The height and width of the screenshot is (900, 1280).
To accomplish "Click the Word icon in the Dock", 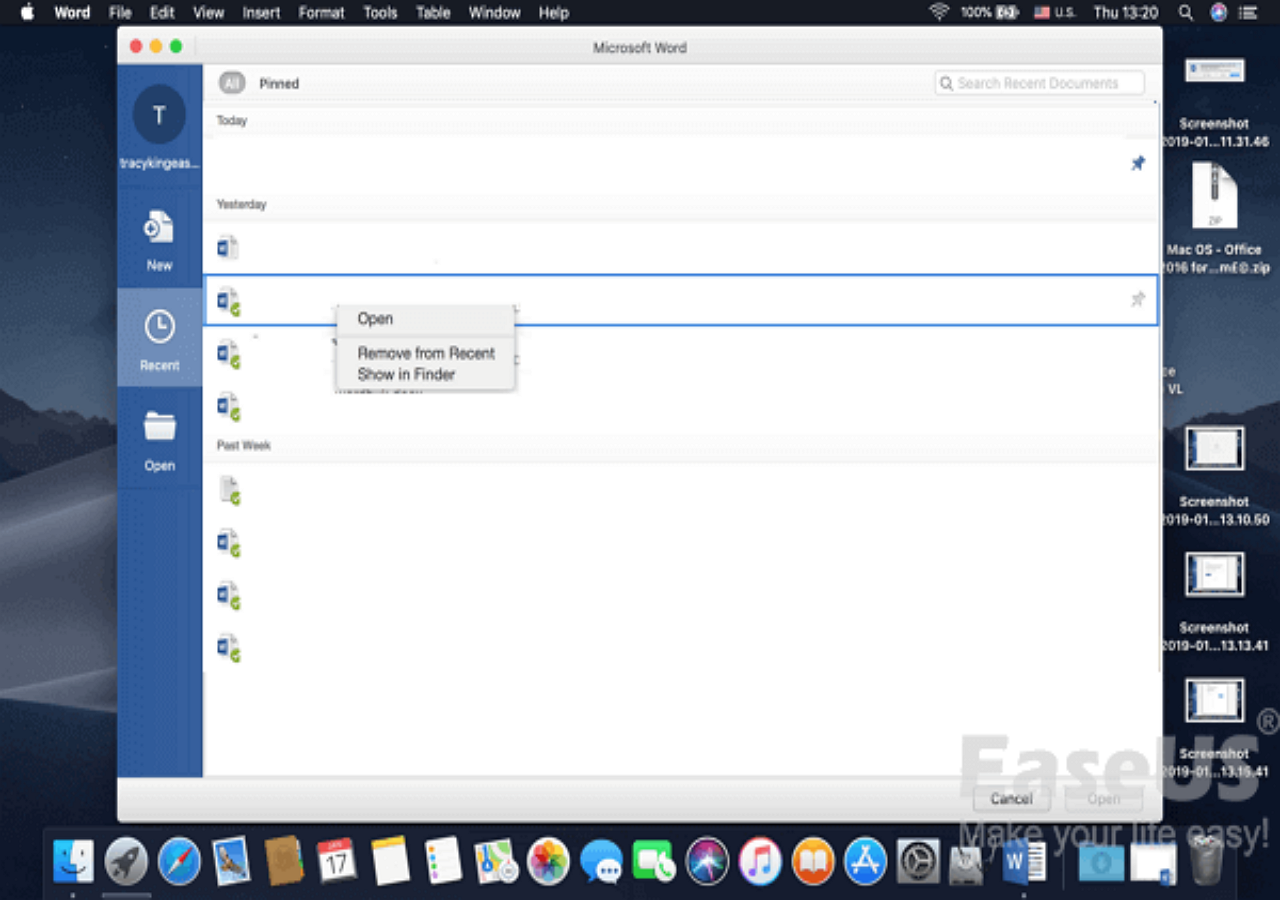I will [1024, 861].
